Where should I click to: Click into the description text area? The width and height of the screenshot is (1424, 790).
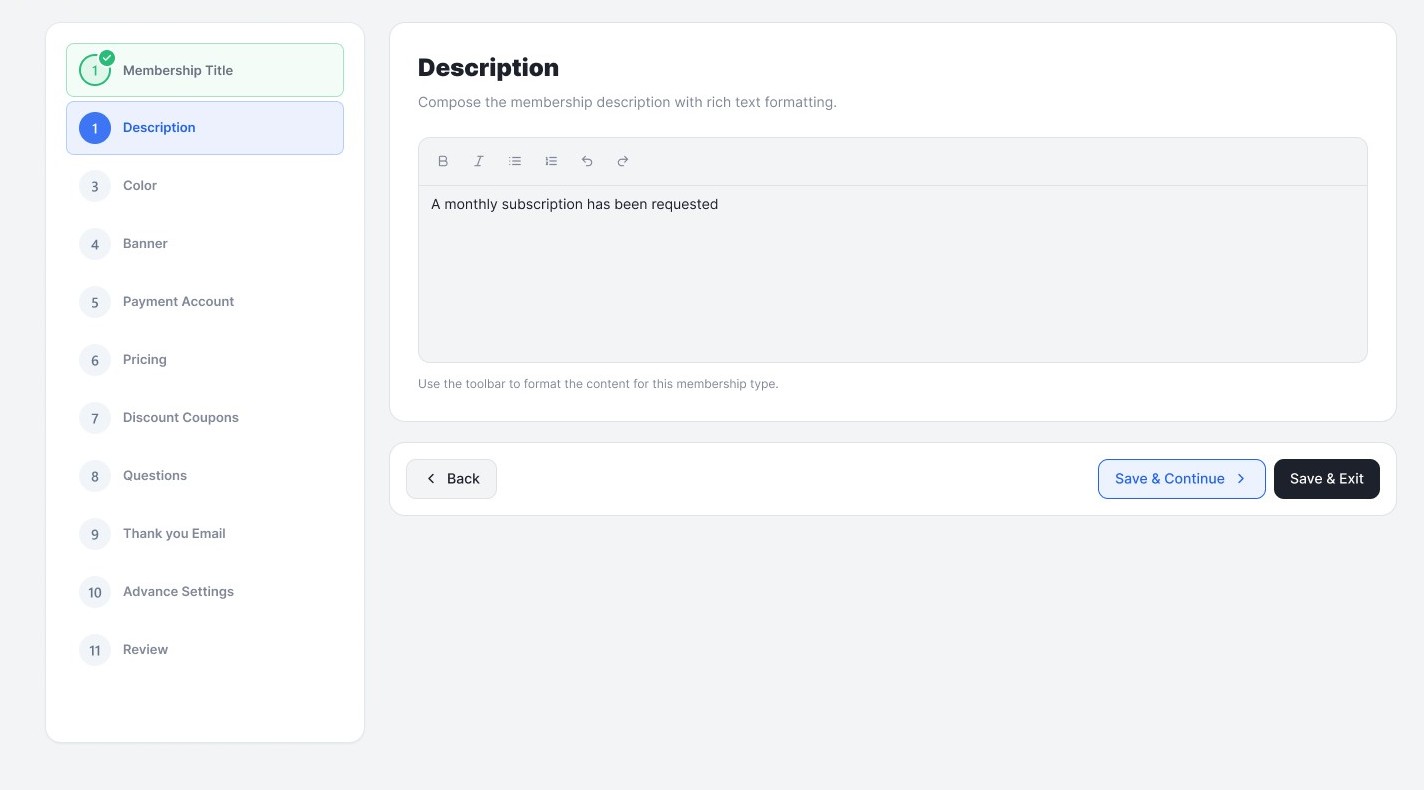tap(892, 274)
